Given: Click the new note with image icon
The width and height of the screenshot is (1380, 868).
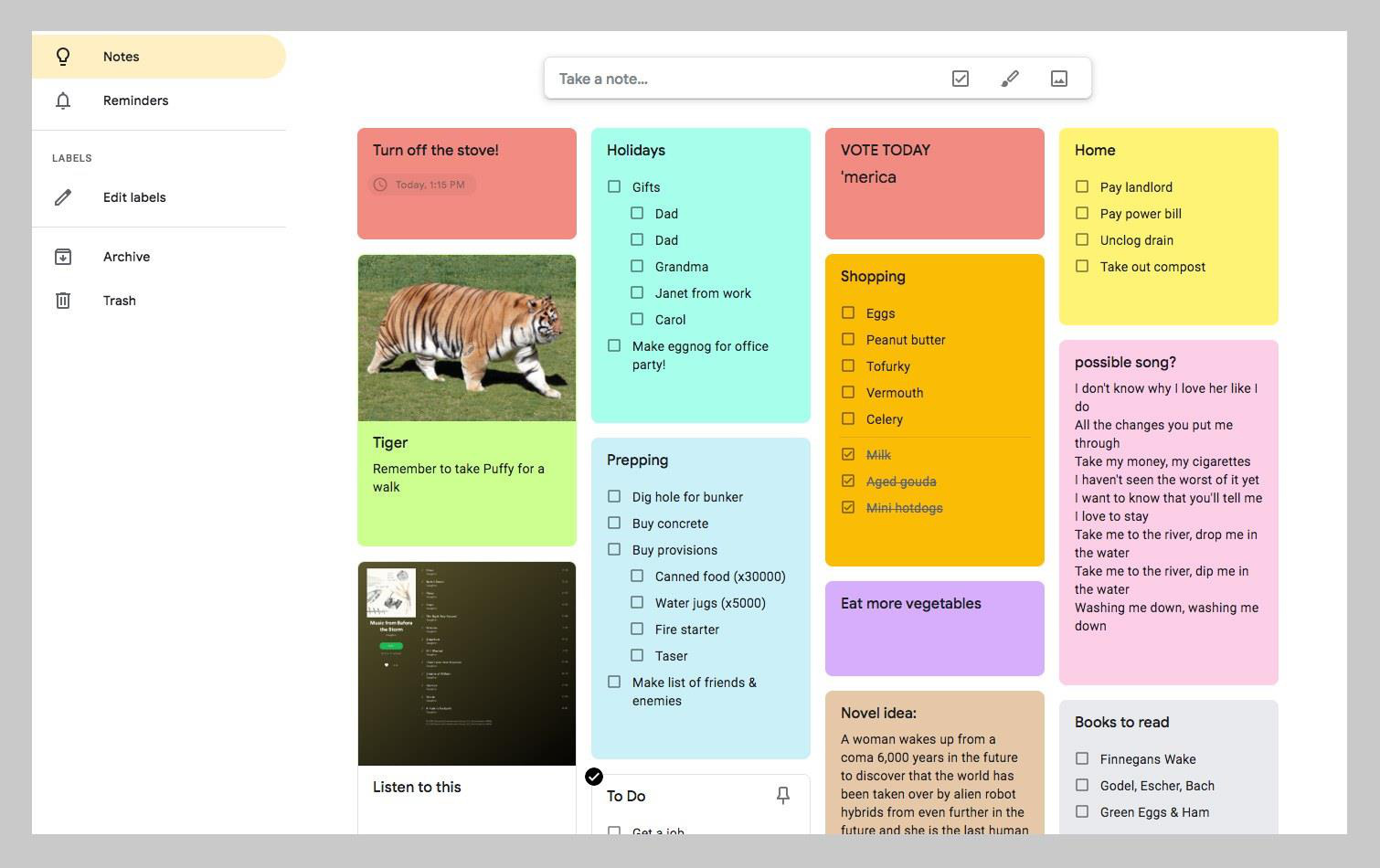Looking at the screenshot, I should (x=1058, y=79).
